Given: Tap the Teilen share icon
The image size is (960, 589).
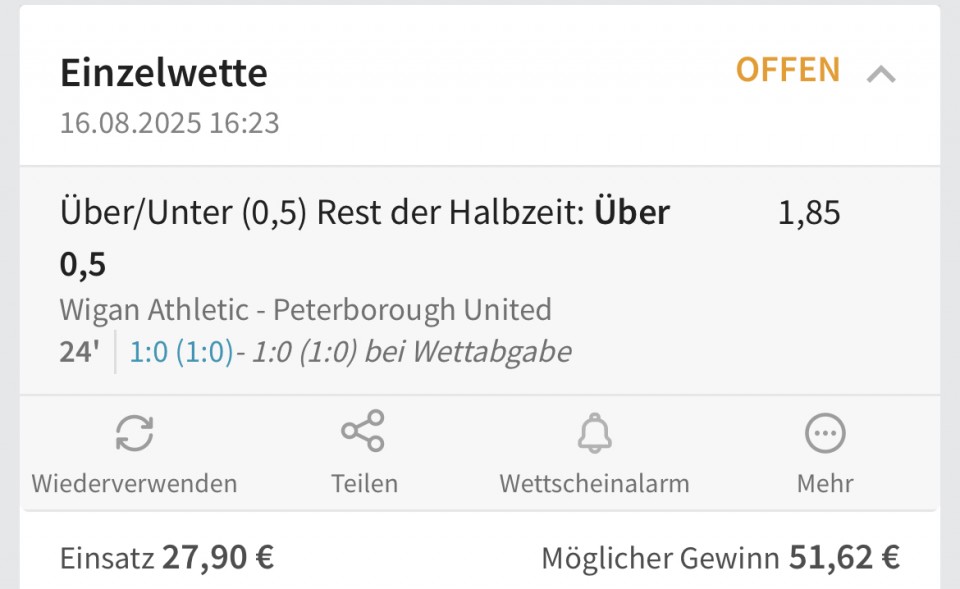Looking at the screenshot, I should pyautogui.click(x=363, y=431).
